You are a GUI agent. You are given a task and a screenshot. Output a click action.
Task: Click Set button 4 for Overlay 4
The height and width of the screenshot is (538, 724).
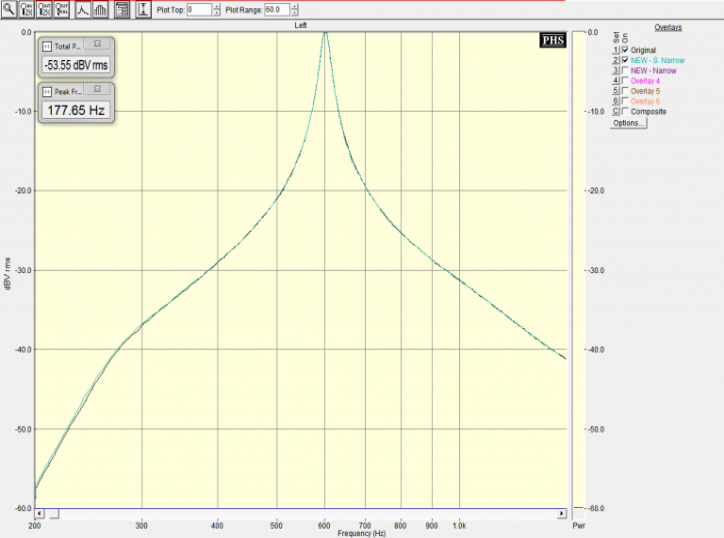[615, 81]
